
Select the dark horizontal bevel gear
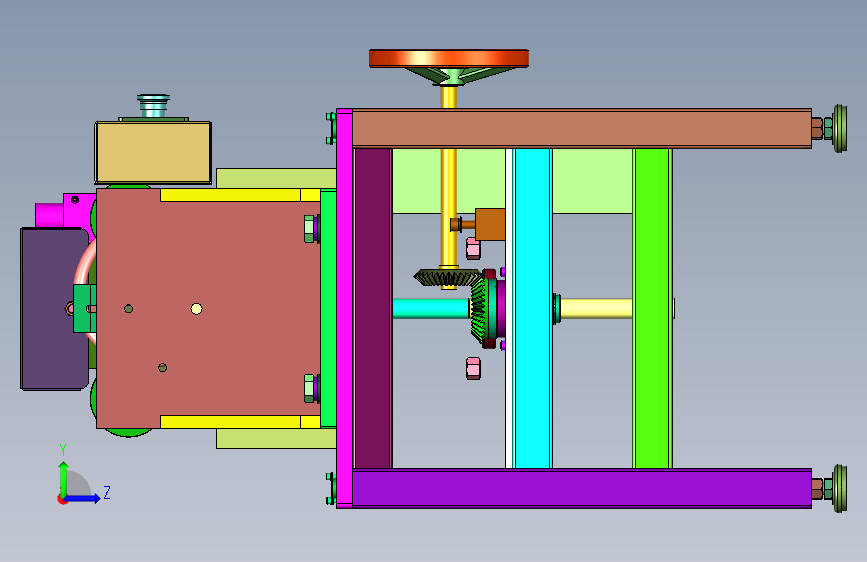pyautogui.click(x=447, y=278)
